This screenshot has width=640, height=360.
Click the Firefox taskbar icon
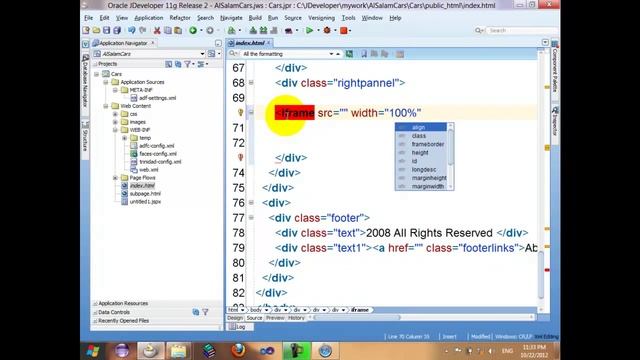coord(238,351)
